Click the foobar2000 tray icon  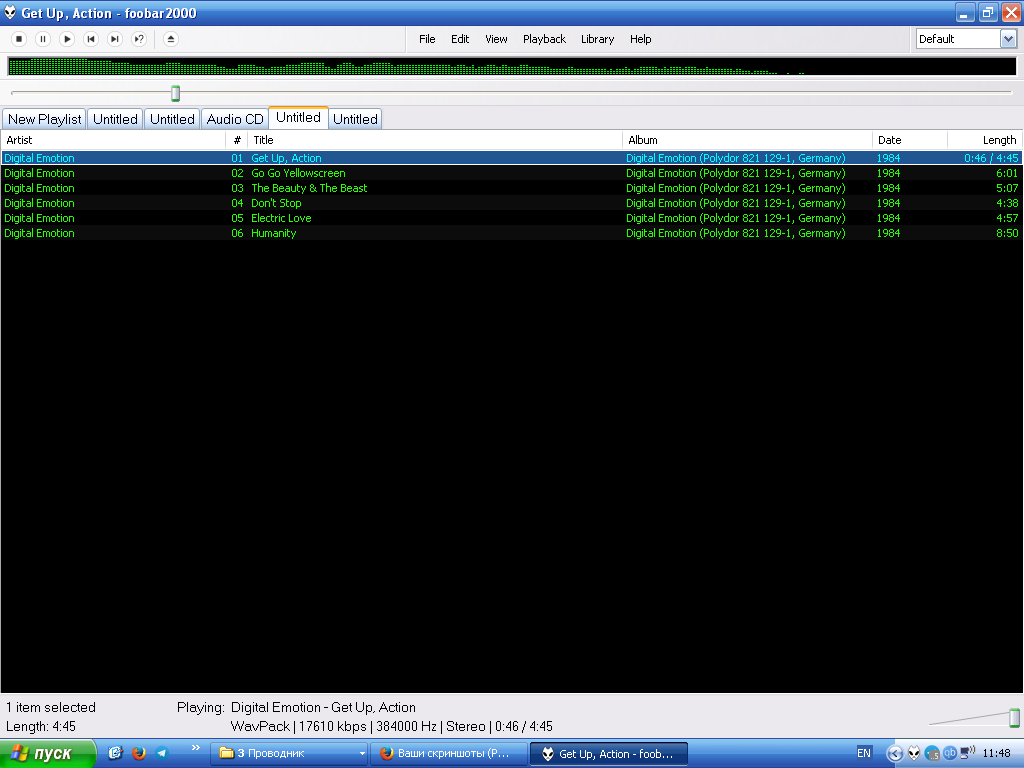pos(914,754)
